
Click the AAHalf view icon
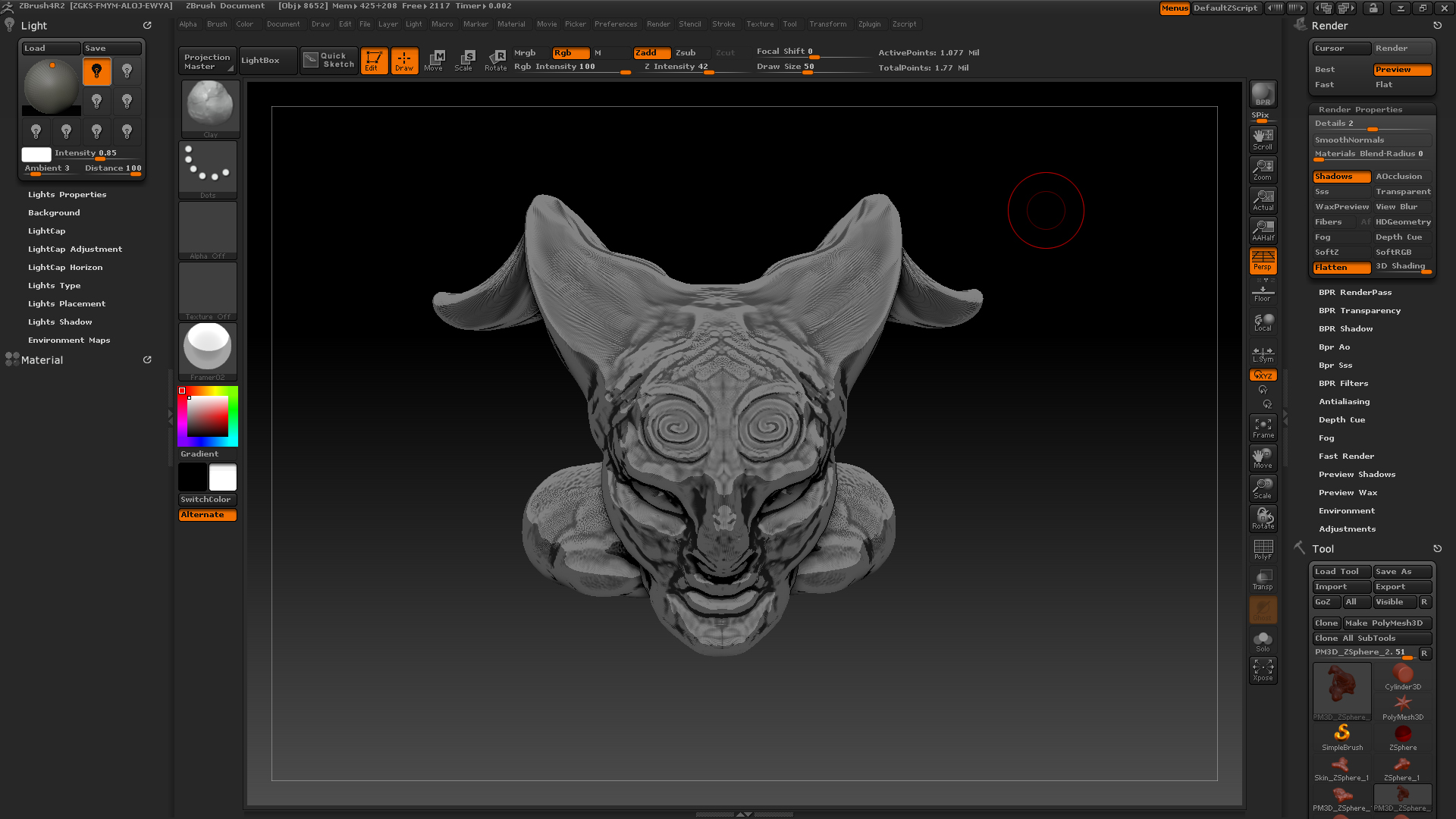point(1263,230)
